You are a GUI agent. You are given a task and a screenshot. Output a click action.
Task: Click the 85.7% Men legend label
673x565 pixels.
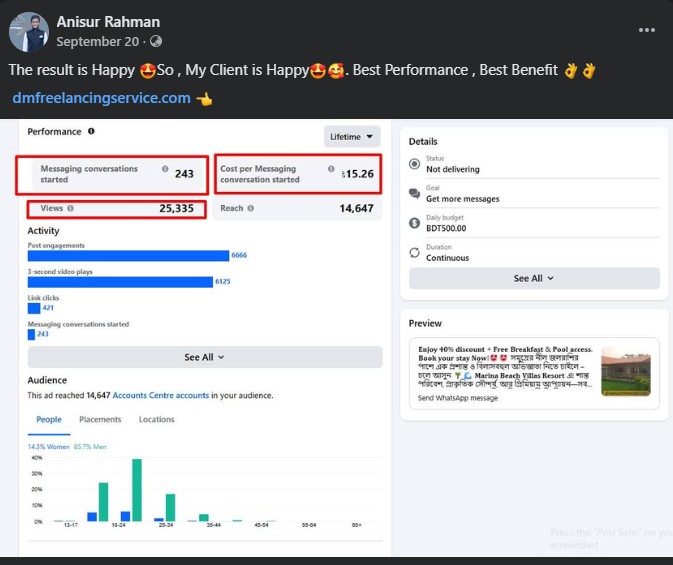coord(90,447)
